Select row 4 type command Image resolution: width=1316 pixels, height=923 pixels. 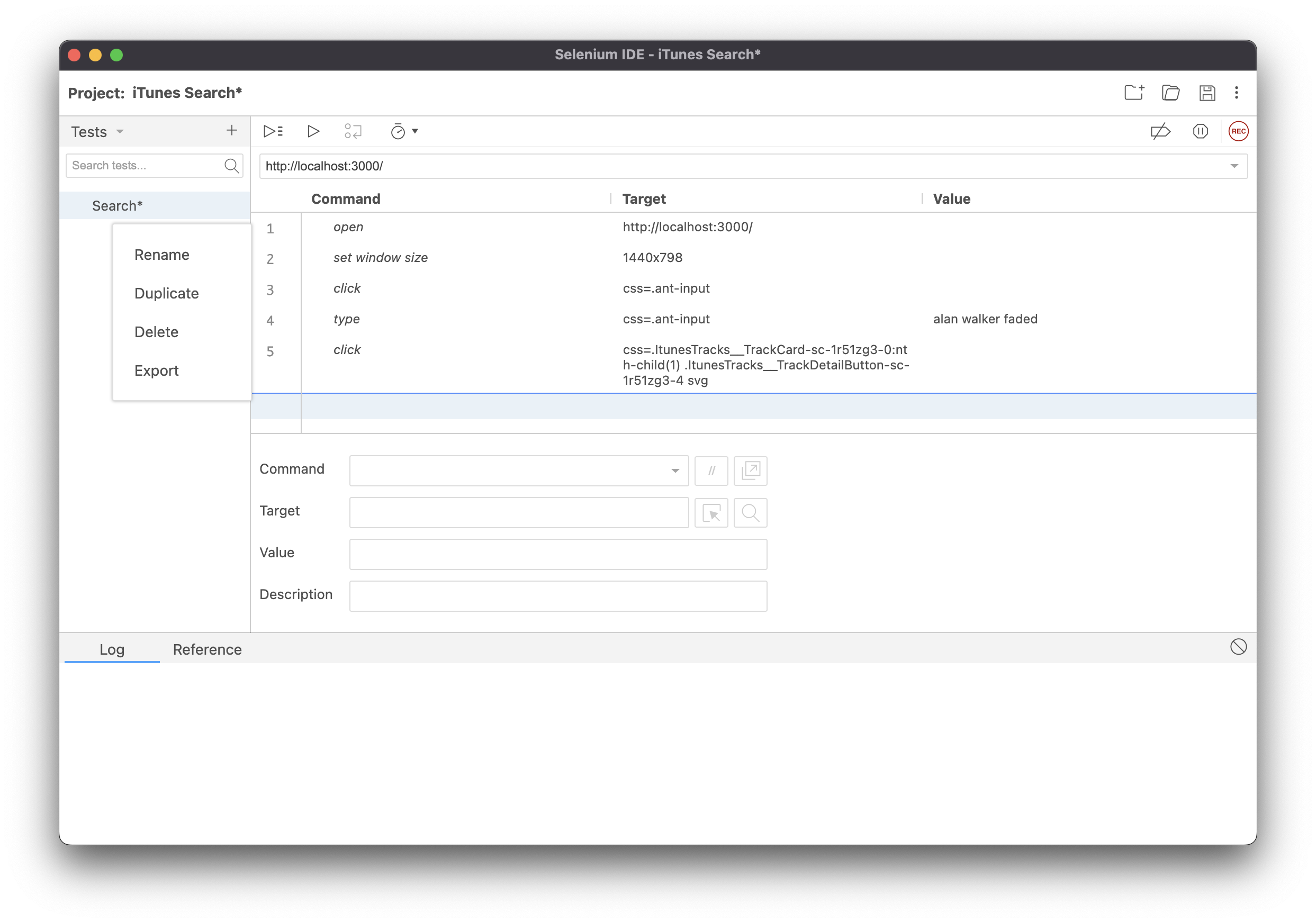pyautogui.click(x=753, y=320)
